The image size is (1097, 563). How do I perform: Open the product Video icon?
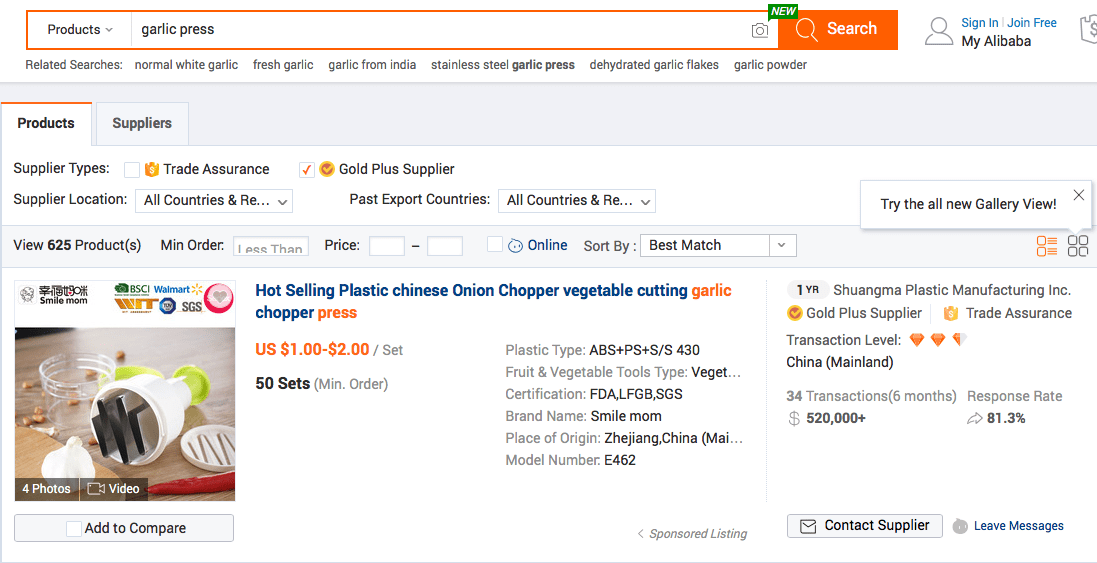coord(113,488)
